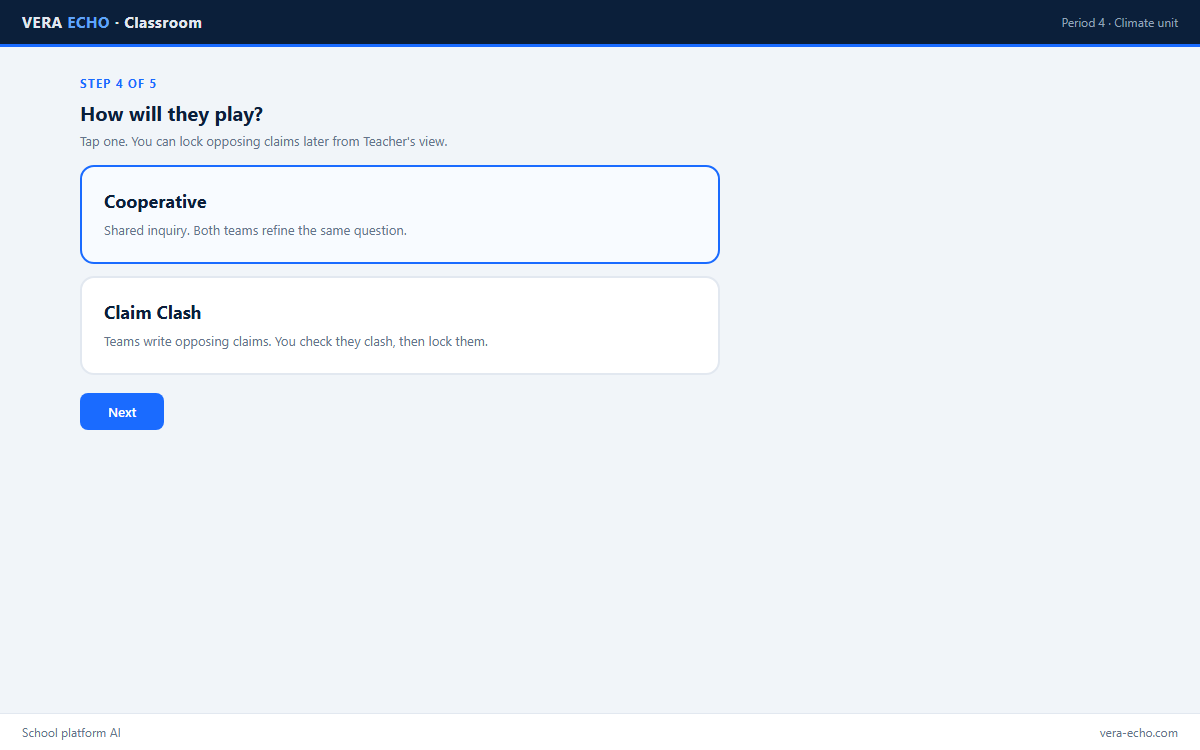Open Period 4 · Climate unit header label
Screen dimensions: 1200x750
pos(1120,23)
